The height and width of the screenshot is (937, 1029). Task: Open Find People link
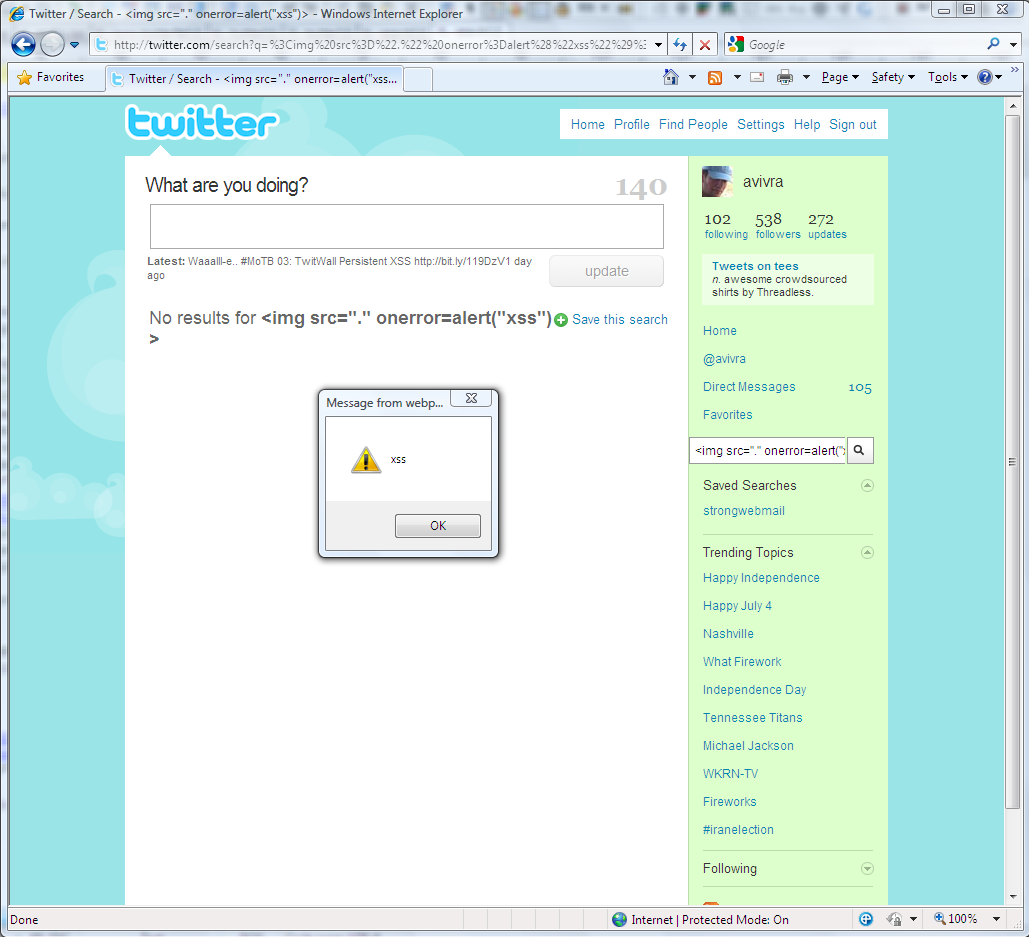(x=693, y=125)
